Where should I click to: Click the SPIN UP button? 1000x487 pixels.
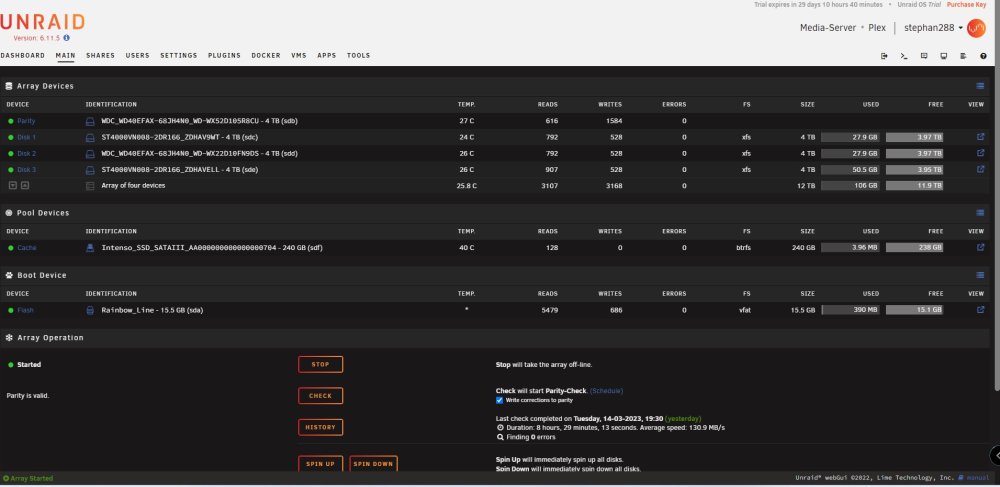pyautogui.click(x=321, y=463)
